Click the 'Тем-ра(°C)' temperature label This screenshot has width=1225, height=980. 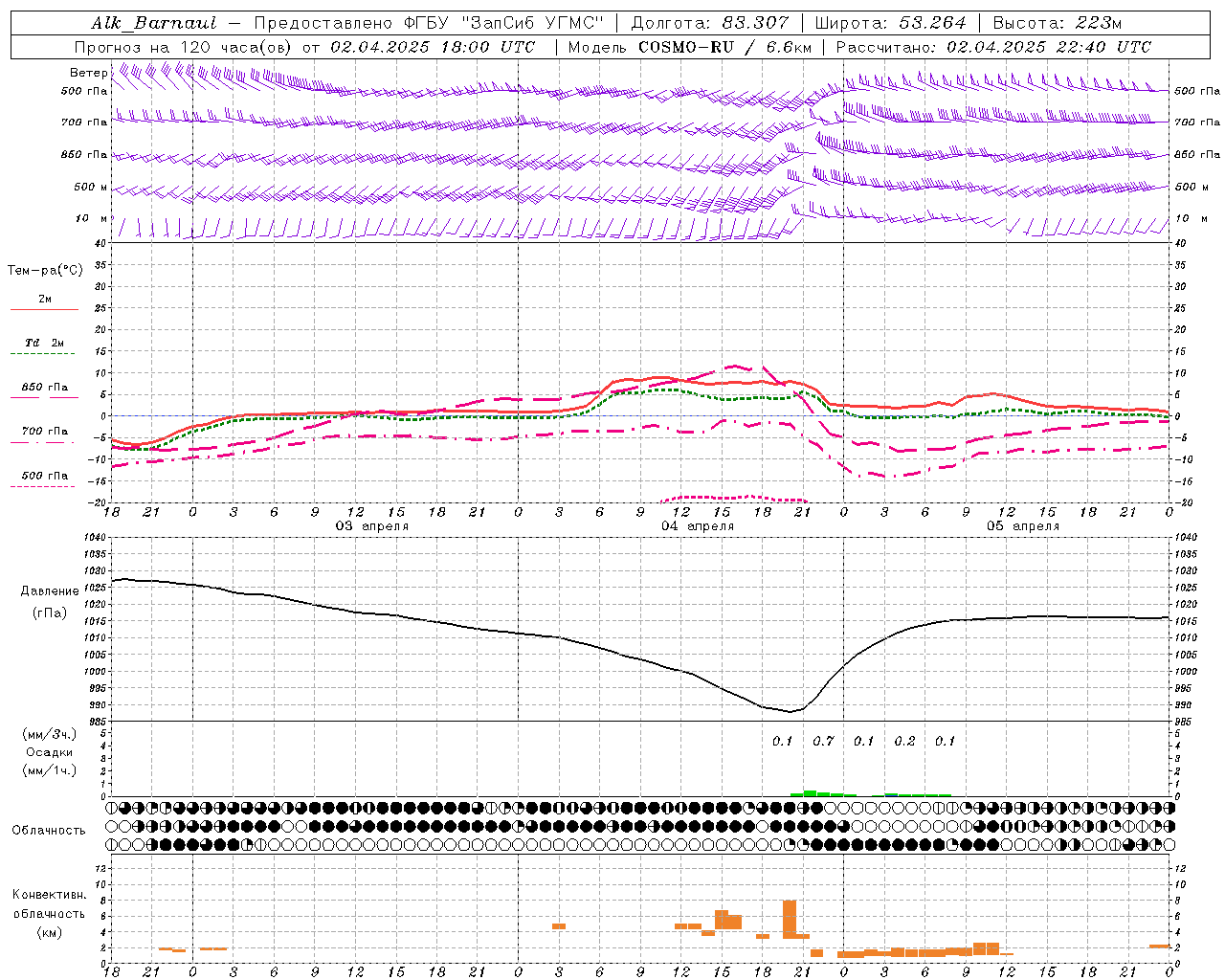click(45, 271)
